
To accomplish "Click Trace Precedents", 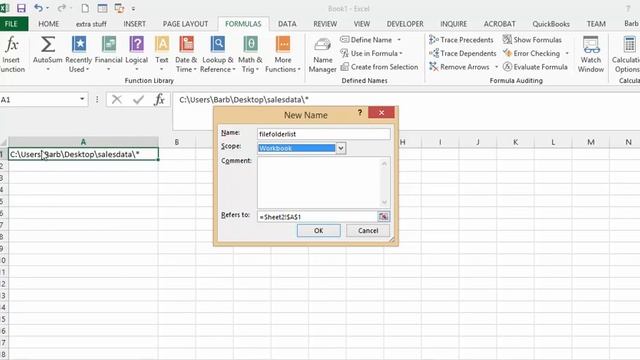I will click(x=461, y=40).
